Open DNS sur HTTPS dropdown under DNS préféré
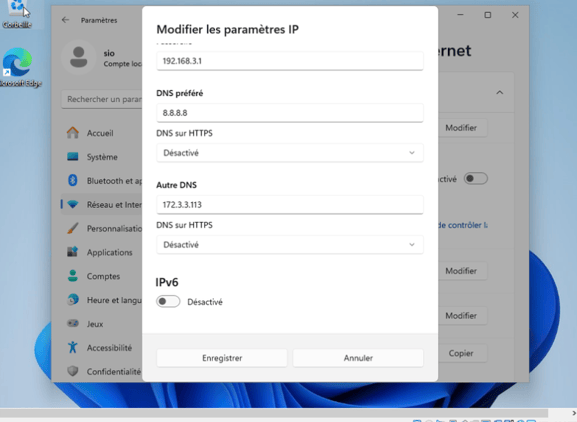 click(x=290, y=153)
